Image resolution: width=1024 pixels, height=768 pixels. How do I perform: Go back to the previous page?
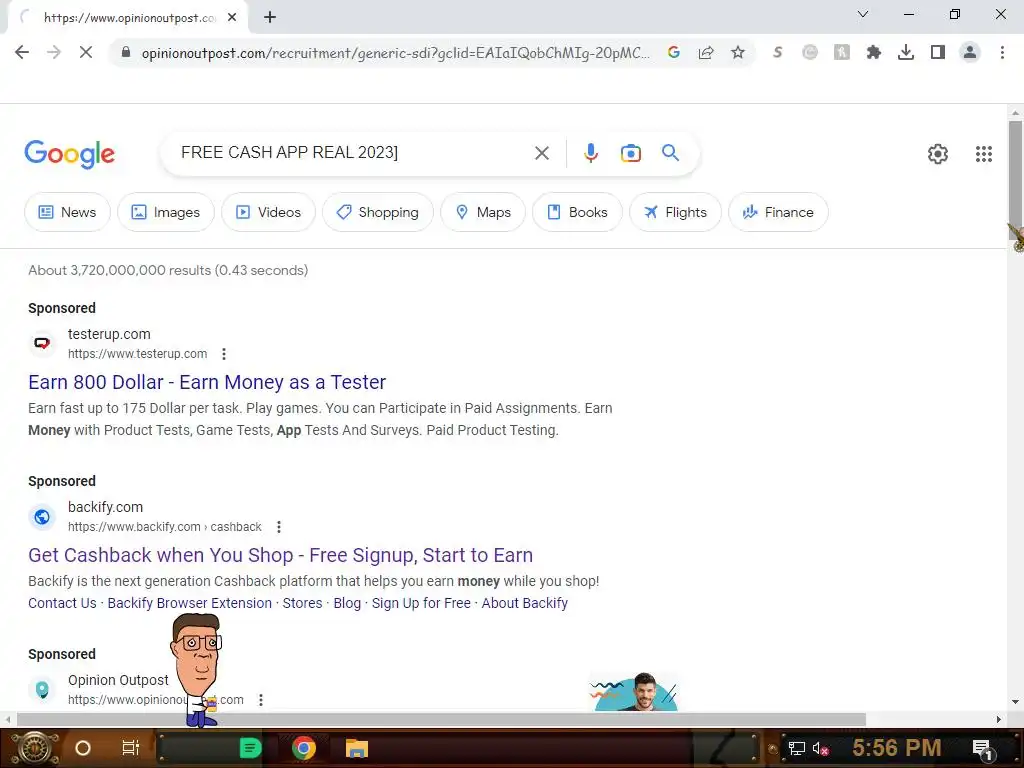(x=22, y=52)
